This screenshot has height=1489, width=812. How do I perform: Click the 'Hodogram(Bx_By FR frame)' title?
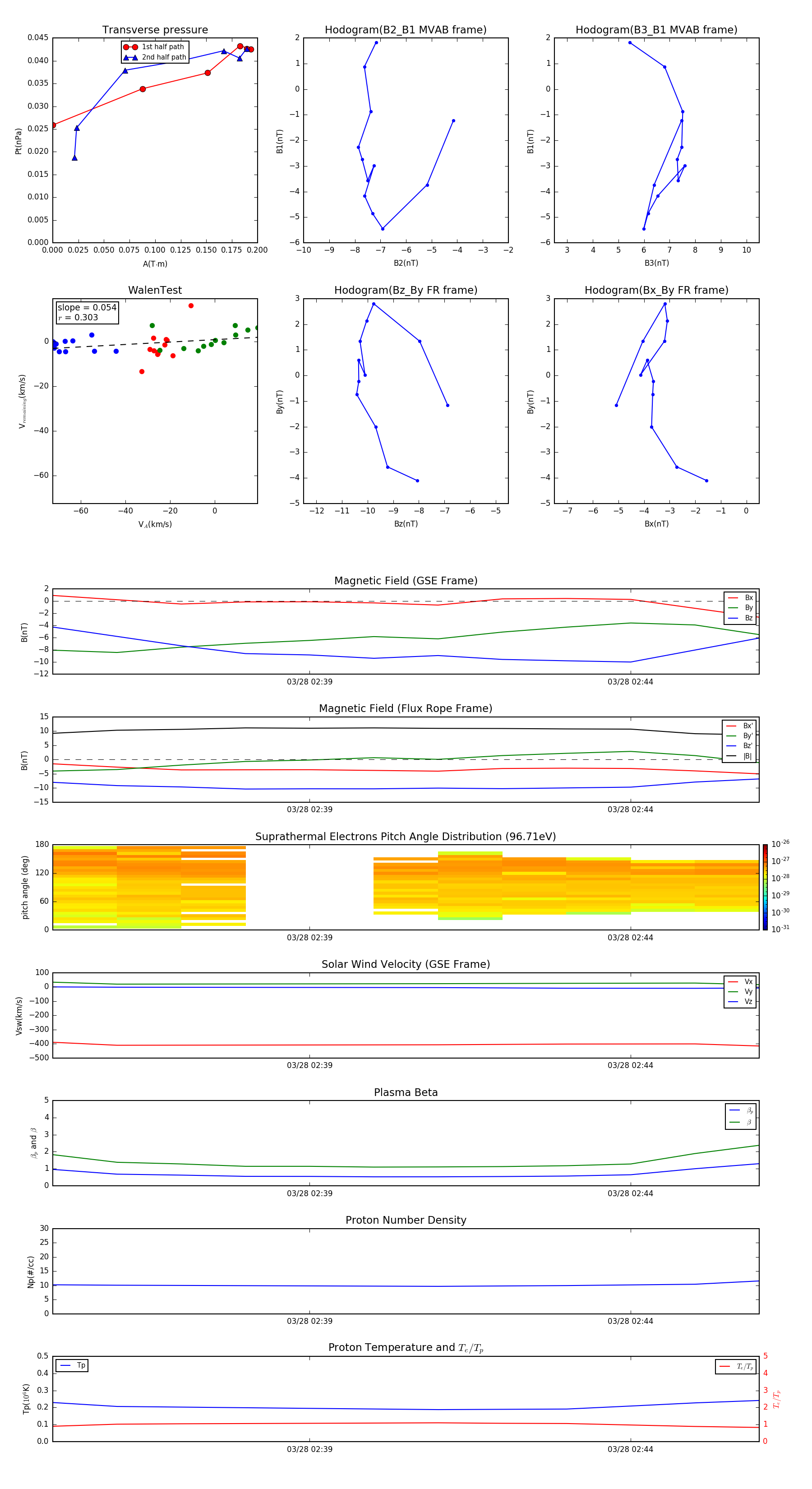pos(656,290)
